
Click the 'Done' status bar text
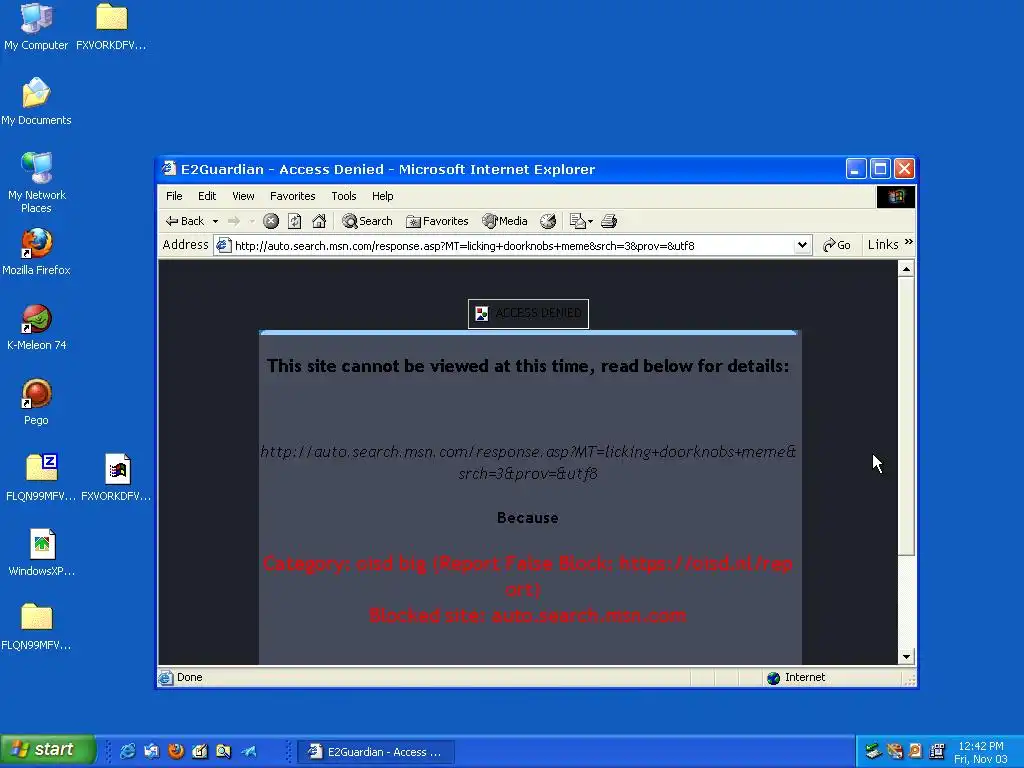click(x=189, y=677)
